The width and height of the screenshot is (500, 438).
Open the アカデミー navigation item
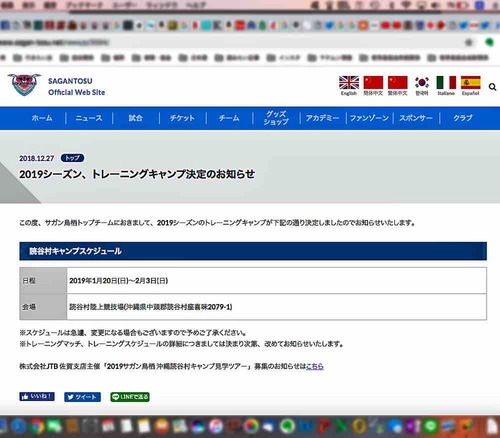322,118
